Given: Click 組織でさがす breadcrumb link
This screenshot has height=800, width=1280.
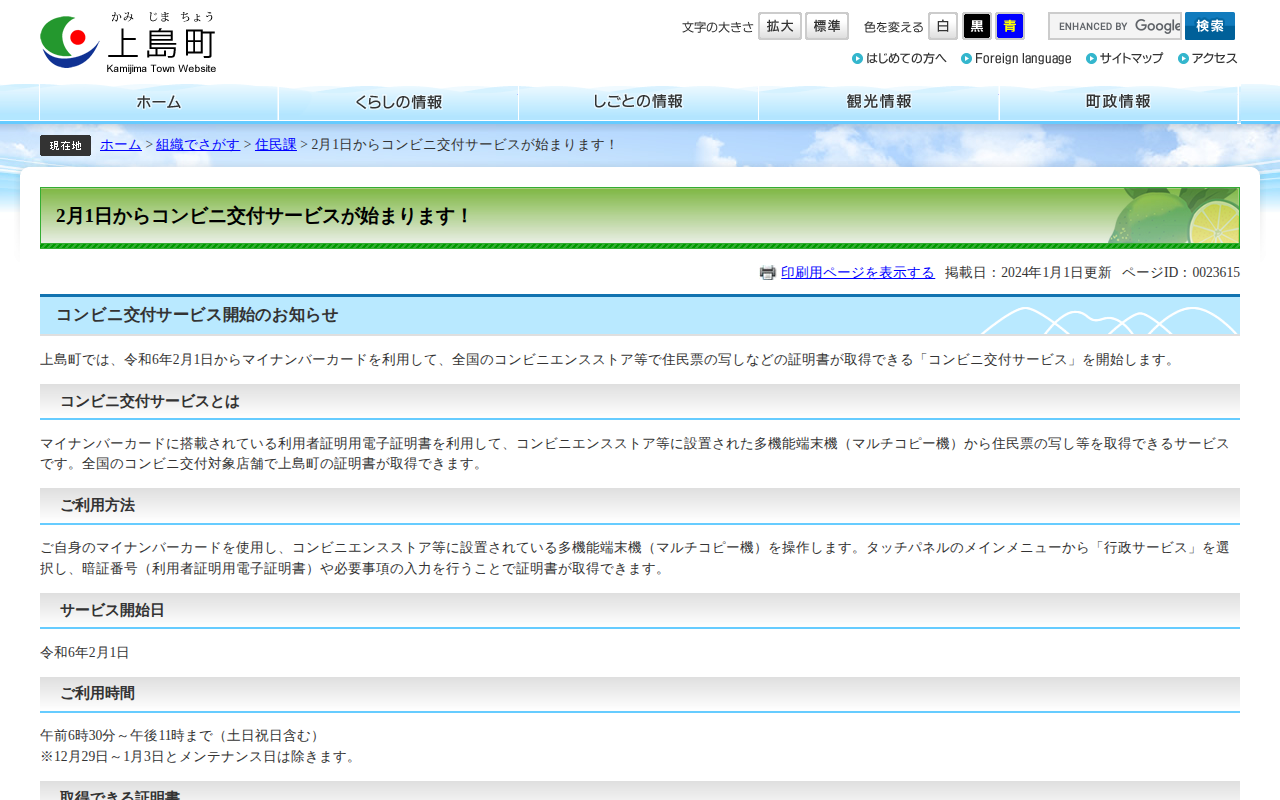Looking at the screenshot, I should click(x=198, y=145).
